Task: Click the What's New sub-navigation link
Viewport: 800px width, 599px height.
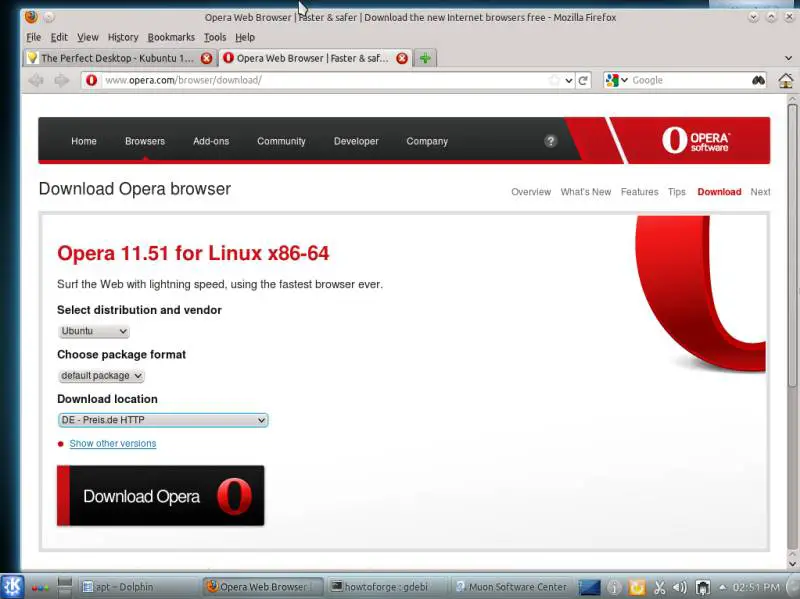Action: point(586,192)
